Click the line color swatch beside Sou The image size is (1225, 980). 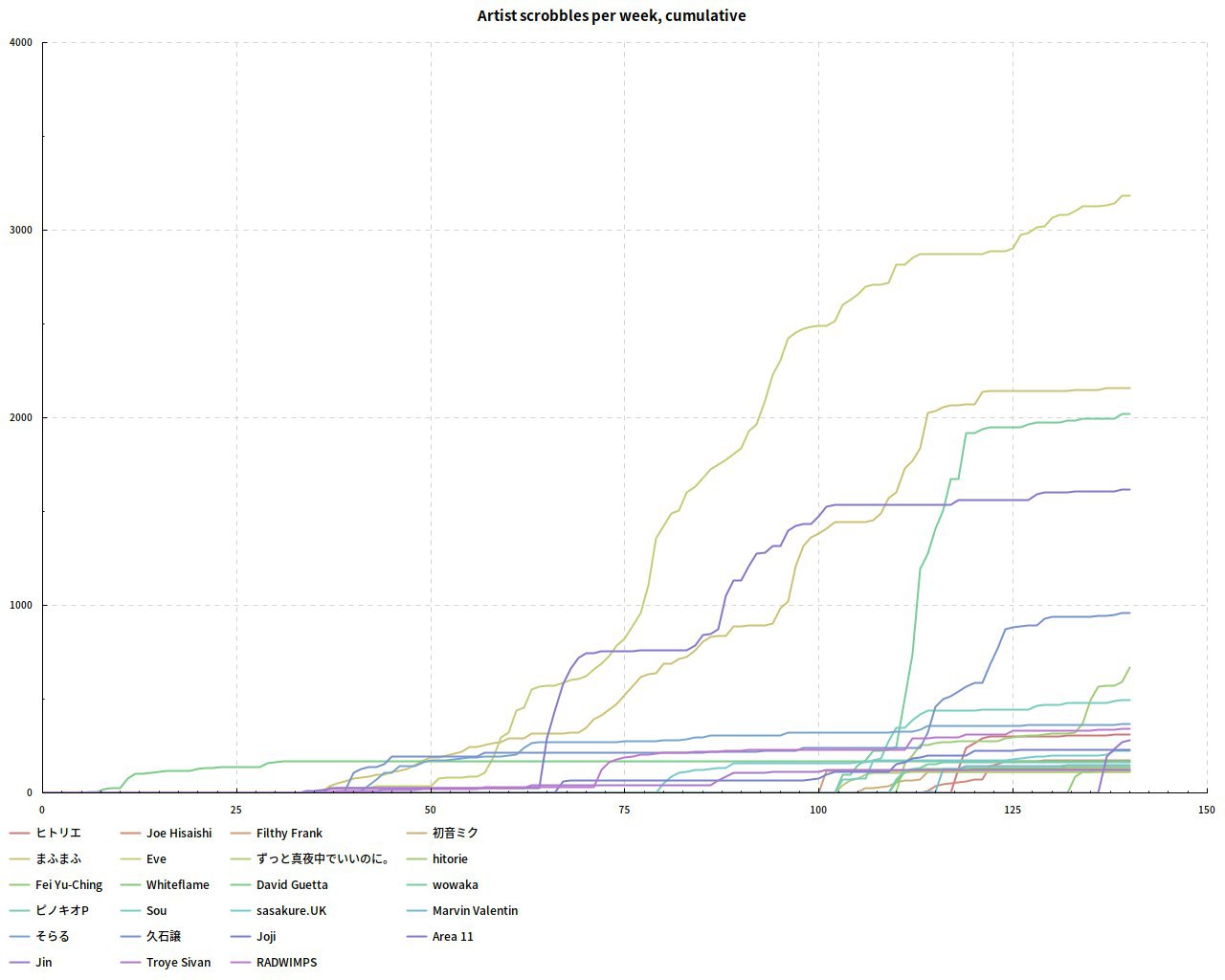pos(131,911)
